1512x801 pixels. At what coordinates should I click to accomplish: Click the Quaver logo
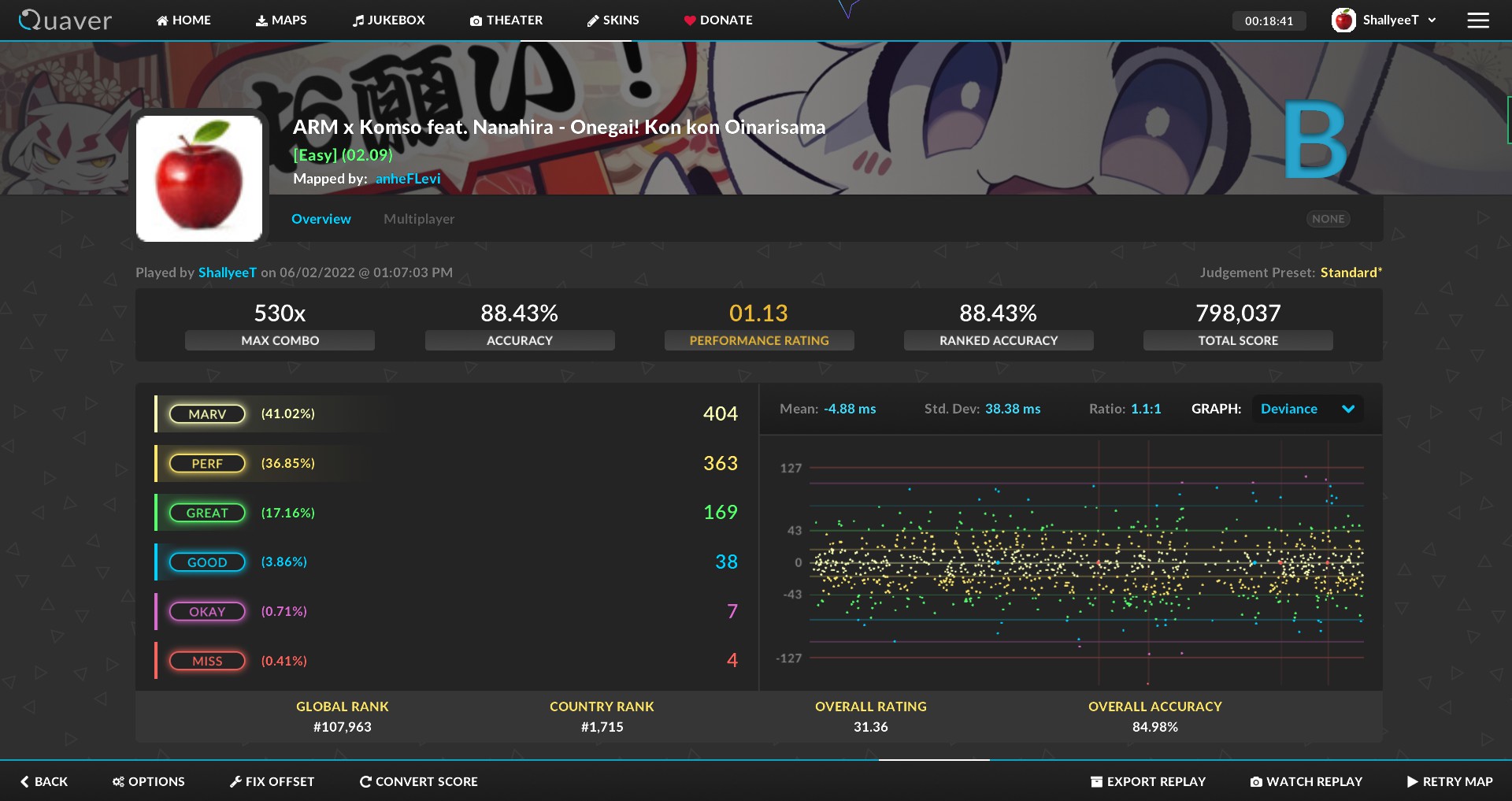(x=65, y=20)
